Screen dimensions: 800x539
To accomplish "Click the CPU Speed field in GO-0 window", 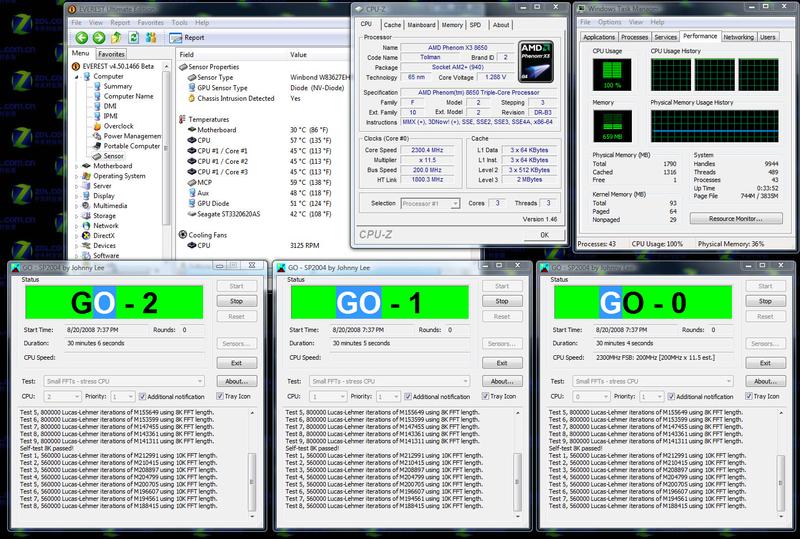I will pos(663,357).
